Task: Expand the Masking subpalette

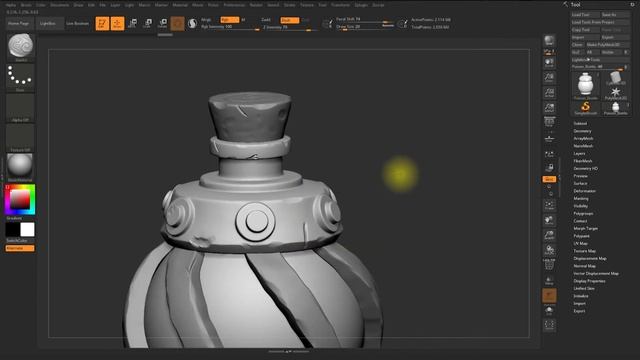Action: [x=581, y=198]
